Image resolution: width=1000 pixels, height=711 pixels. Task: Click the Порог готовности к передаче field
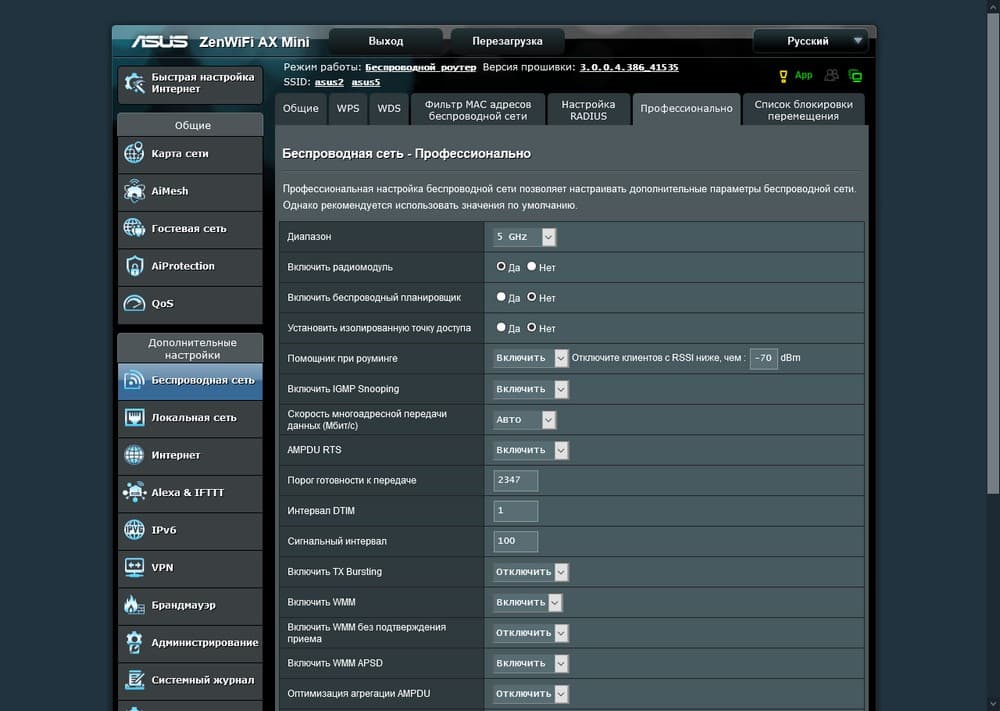(515, 480)
